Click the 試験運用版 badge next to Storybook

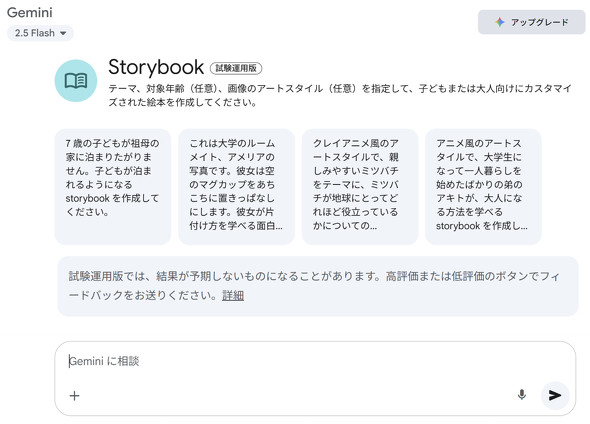pos(236,68)
